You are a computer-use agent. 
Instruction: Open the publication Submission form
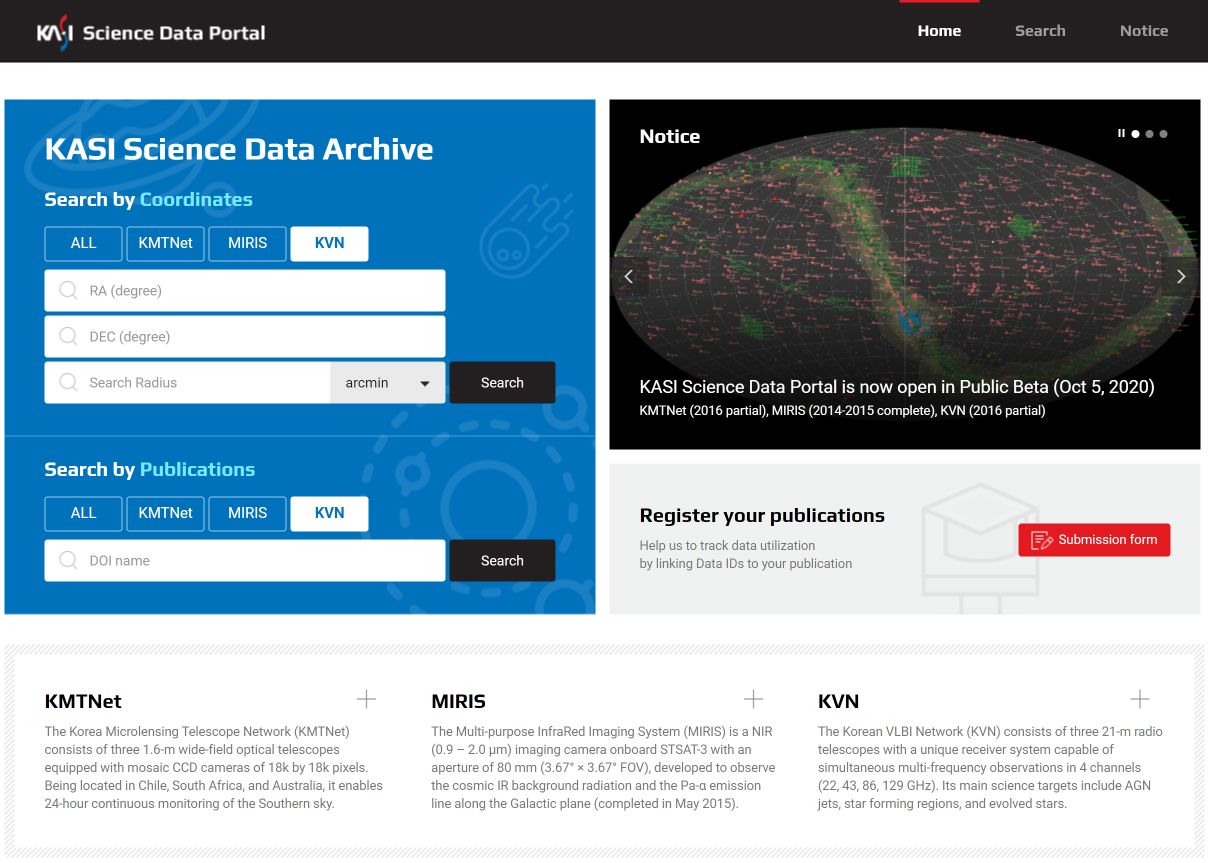click(x=1094, y=540)
